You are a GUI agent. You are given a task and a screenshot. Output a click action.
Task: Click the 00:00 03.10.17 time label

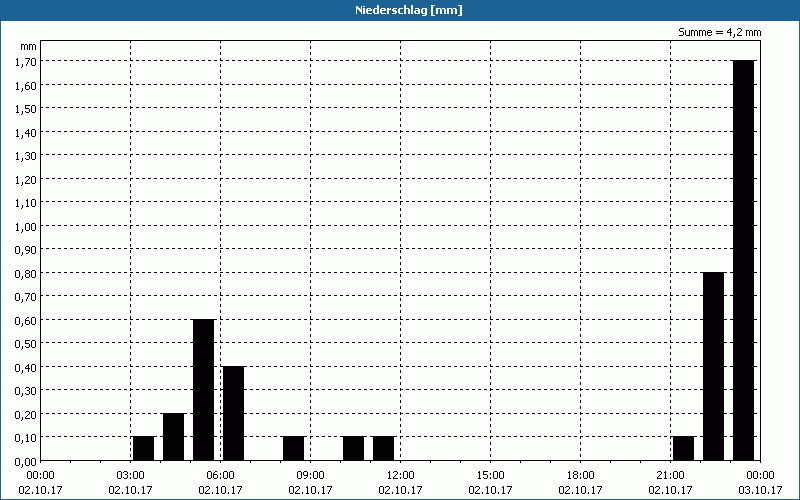[x=760, y=483]
